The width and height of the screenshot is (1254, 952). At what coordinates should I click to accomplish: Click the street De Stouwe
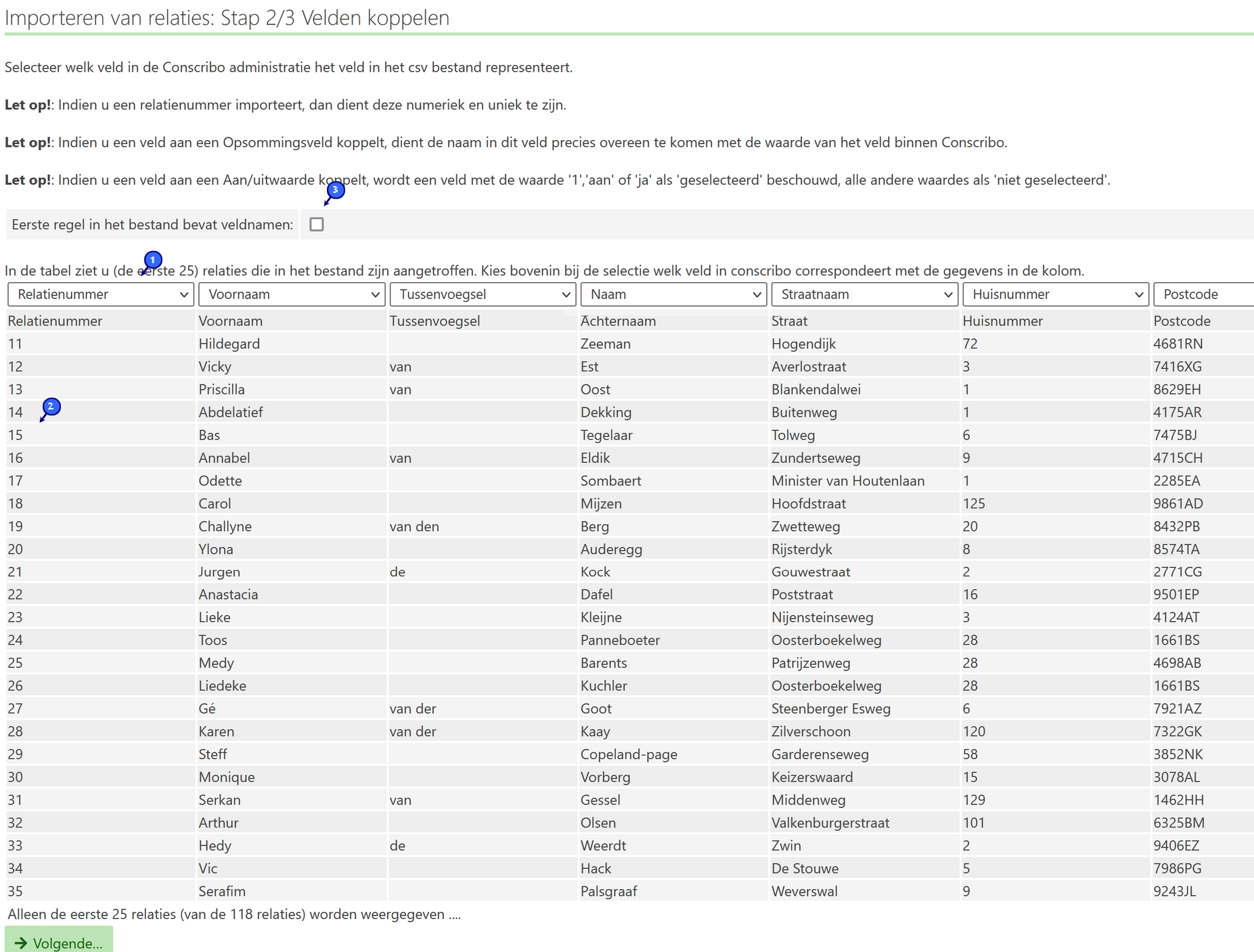805,868
